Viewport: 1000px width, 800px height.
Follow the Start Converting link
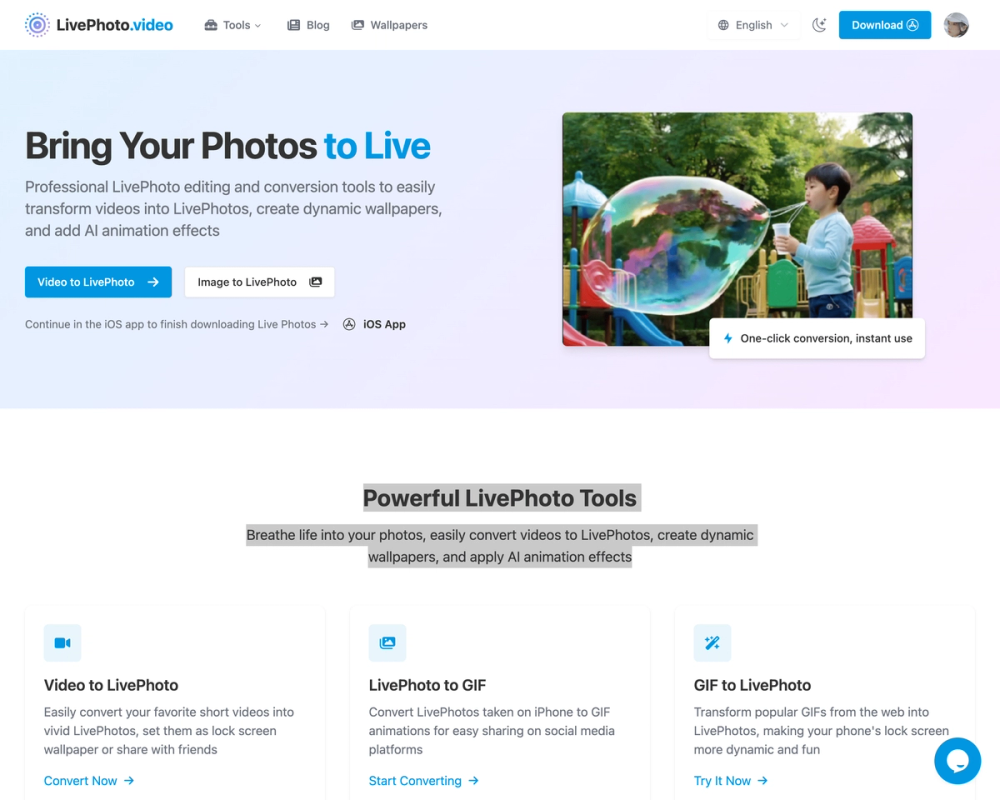click(x=423, y=780)
